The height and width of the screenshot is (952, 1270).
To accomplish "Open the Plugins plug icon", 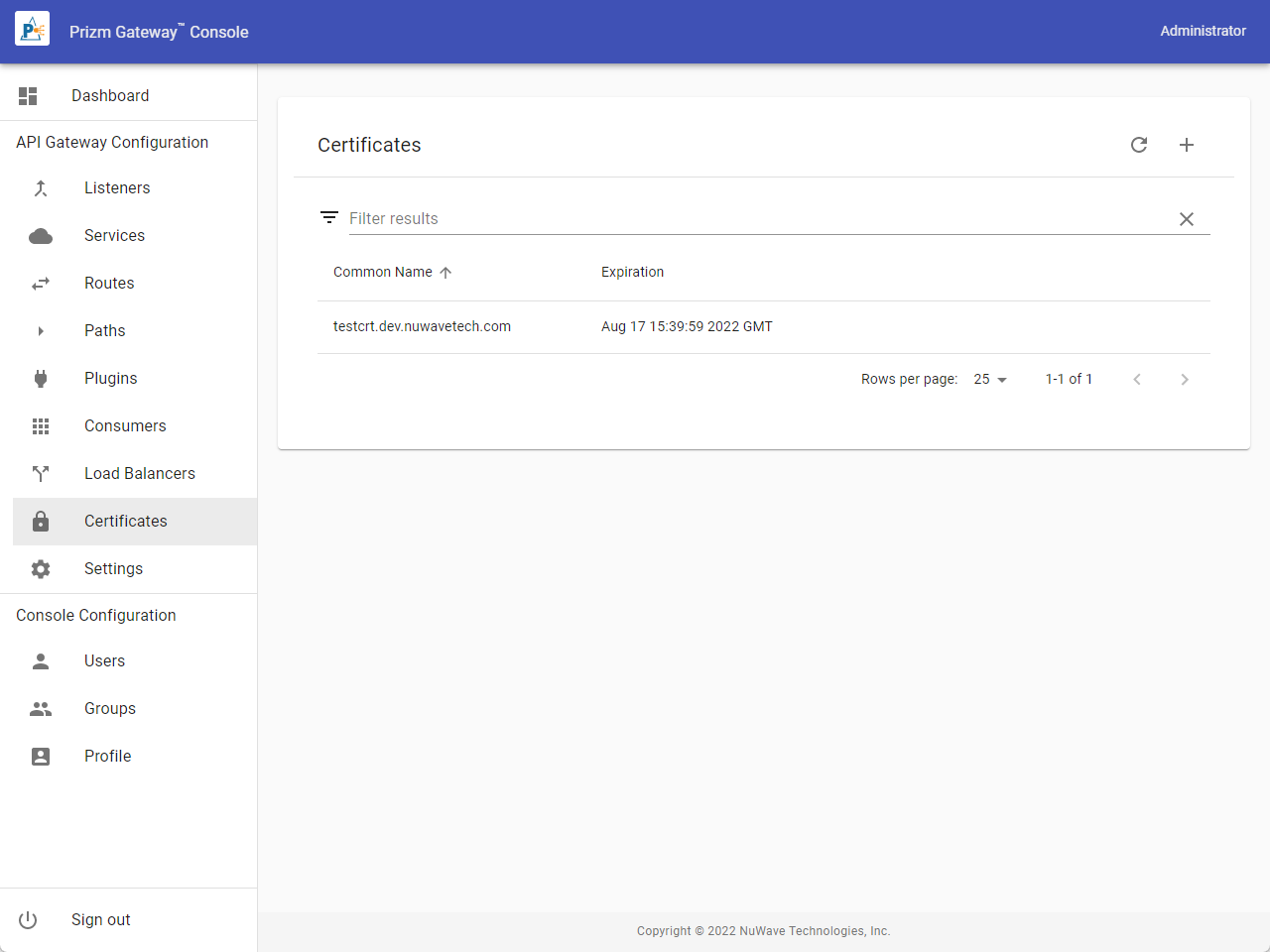I will coord(41,379).
